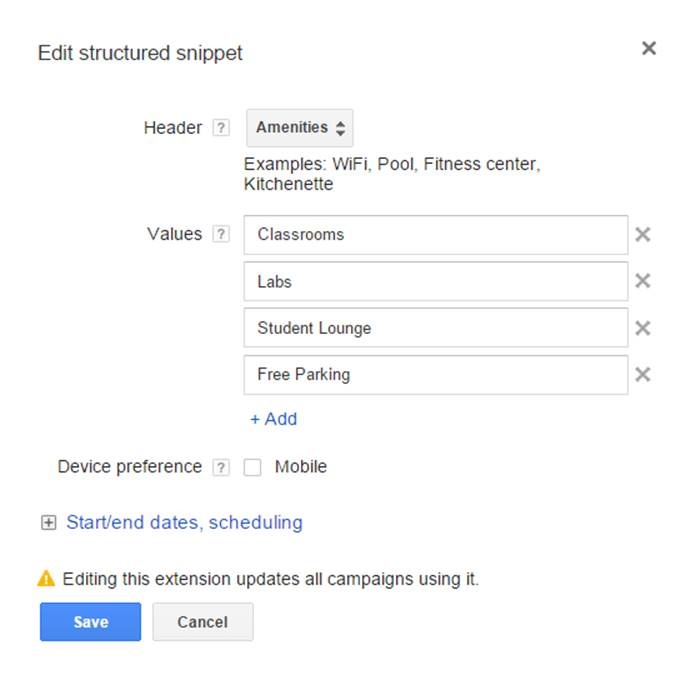Cancel editing the snippet
The image size is (696, 680).
203,622
